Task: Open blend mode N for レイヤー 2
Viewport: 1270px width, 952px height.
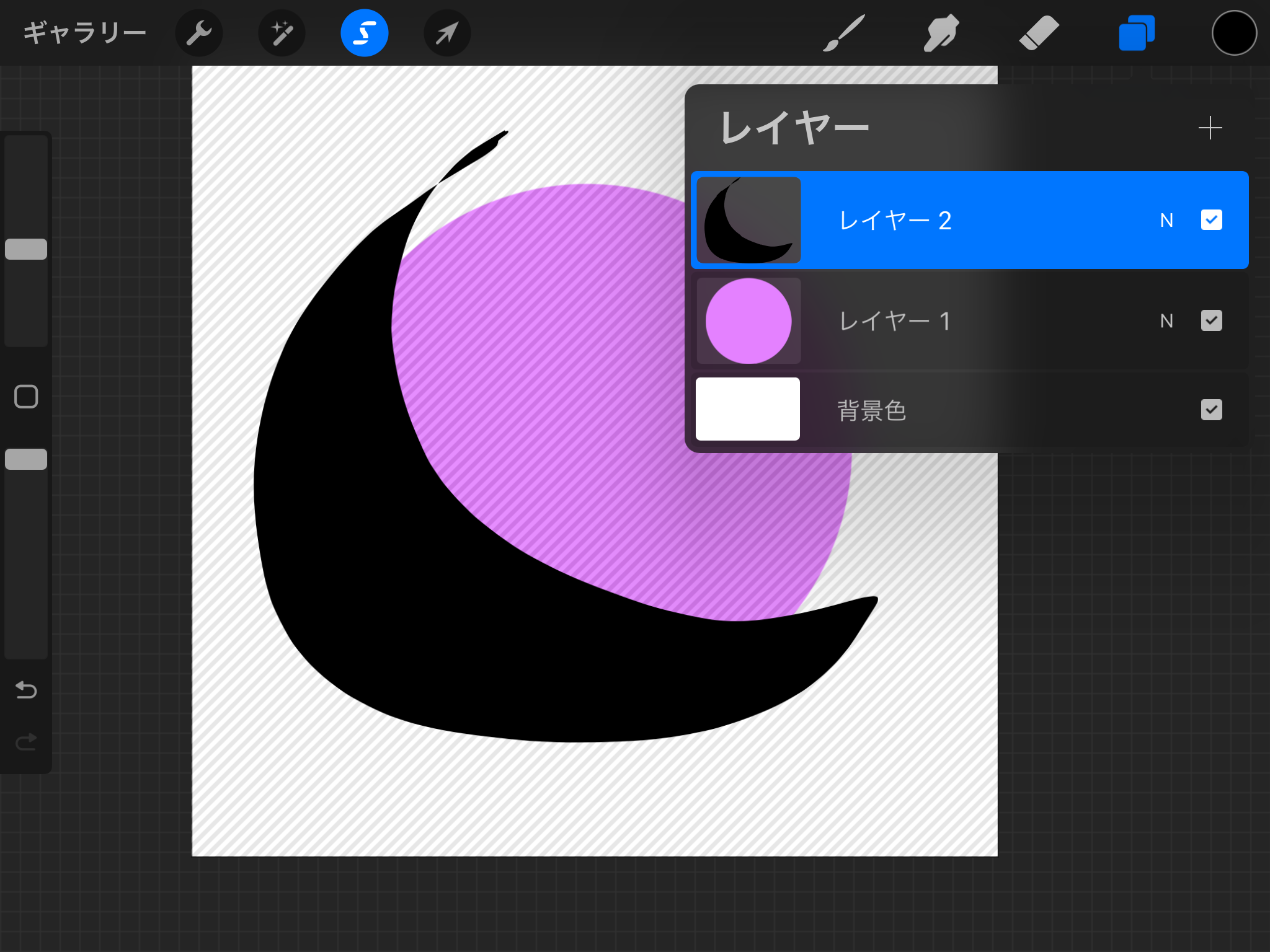Action: click(x=1168, y=220)
